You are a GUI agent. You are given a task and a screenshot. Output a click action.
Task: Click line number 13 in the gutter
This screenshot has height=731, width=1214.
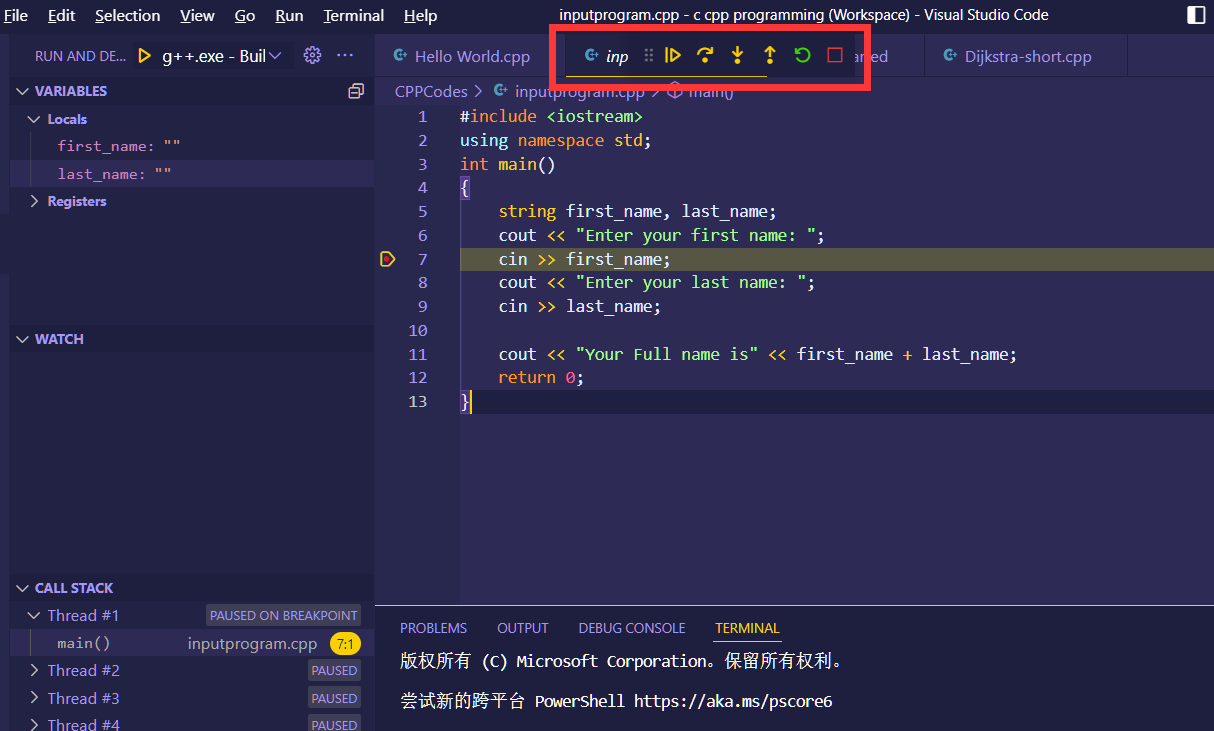click(418, 401)
